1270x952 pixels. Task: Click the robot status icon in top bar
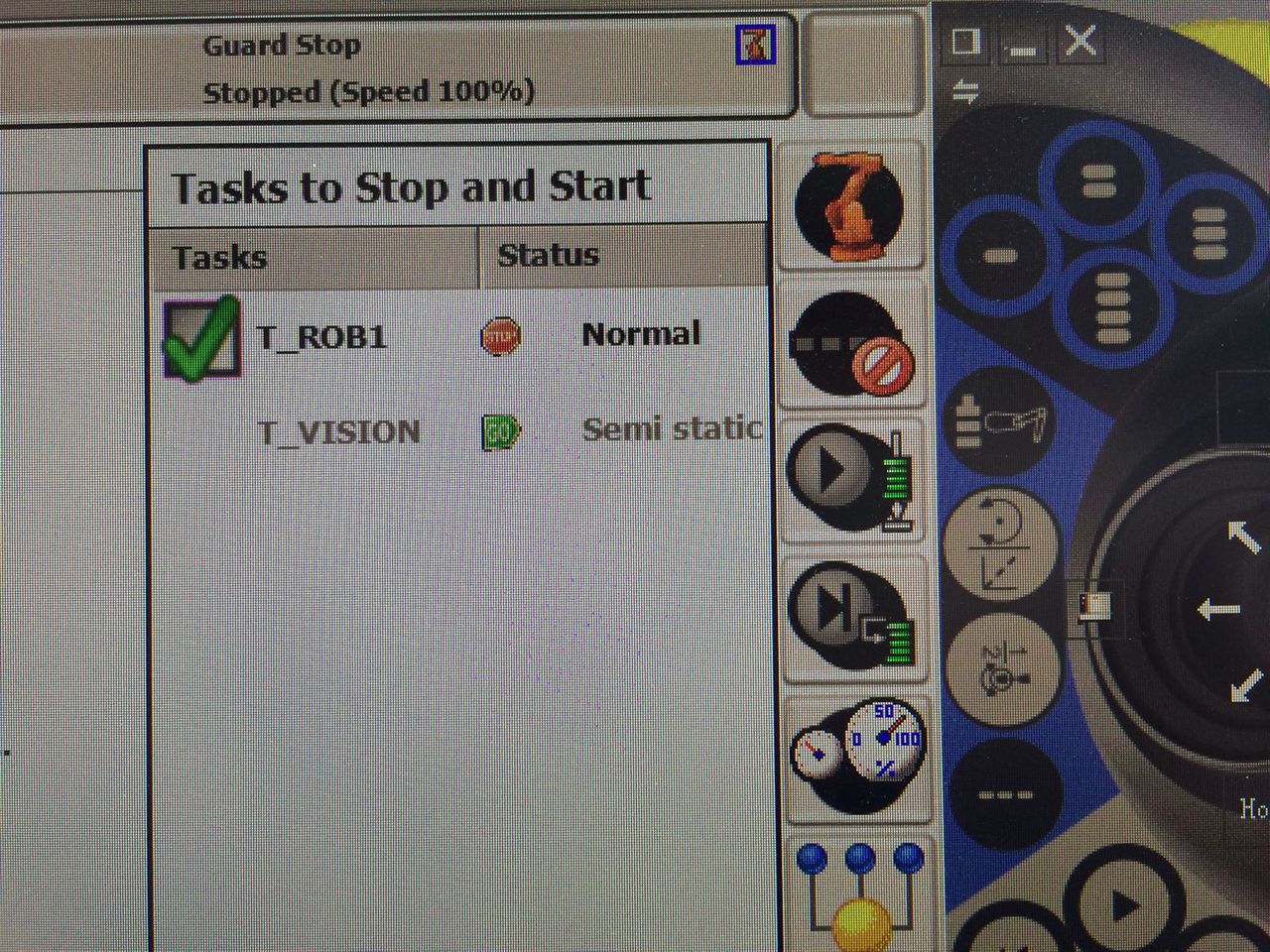coord(755,45)
